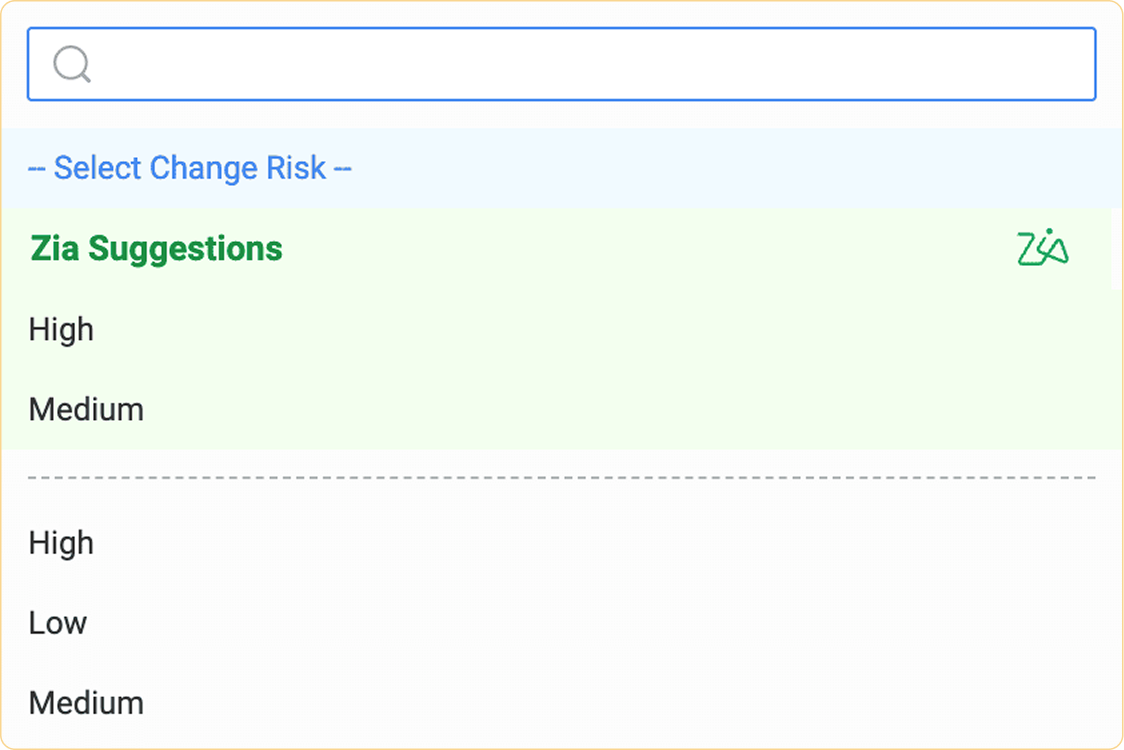Click the Zia Suggestions sparkle branding icon
Viewport: 1124px width, 750px height.
click(1045, 247)
